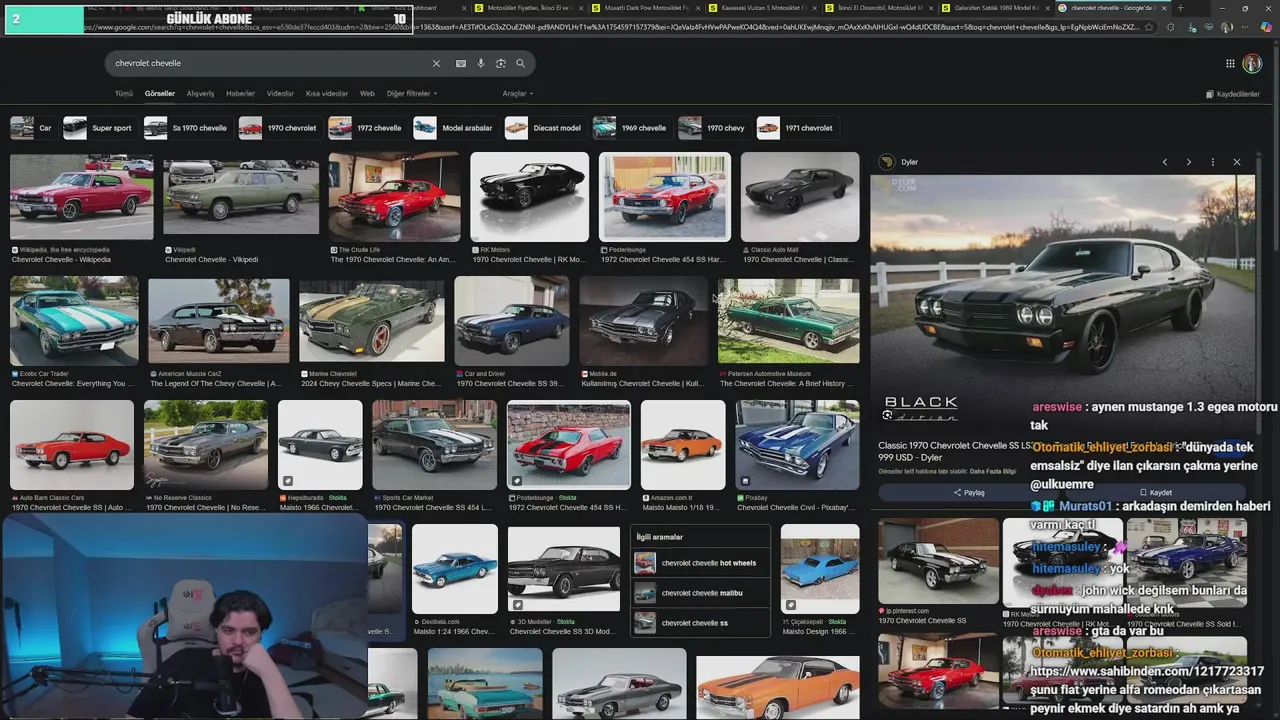Close the chevrolet chevelle browser tab
Screen dimensions: 1280x720
click(x=1164, y=8)
